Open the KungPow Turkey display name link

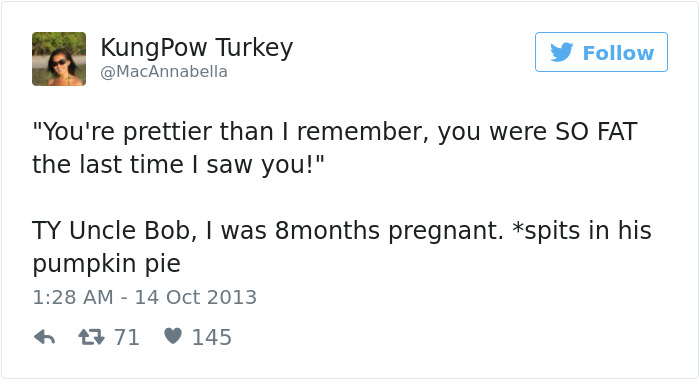[196, 47]
